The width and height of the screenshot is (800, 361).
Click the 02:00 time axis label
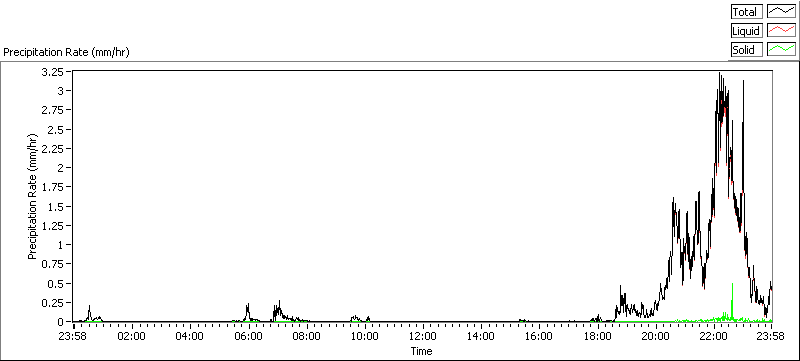point(132,336)
